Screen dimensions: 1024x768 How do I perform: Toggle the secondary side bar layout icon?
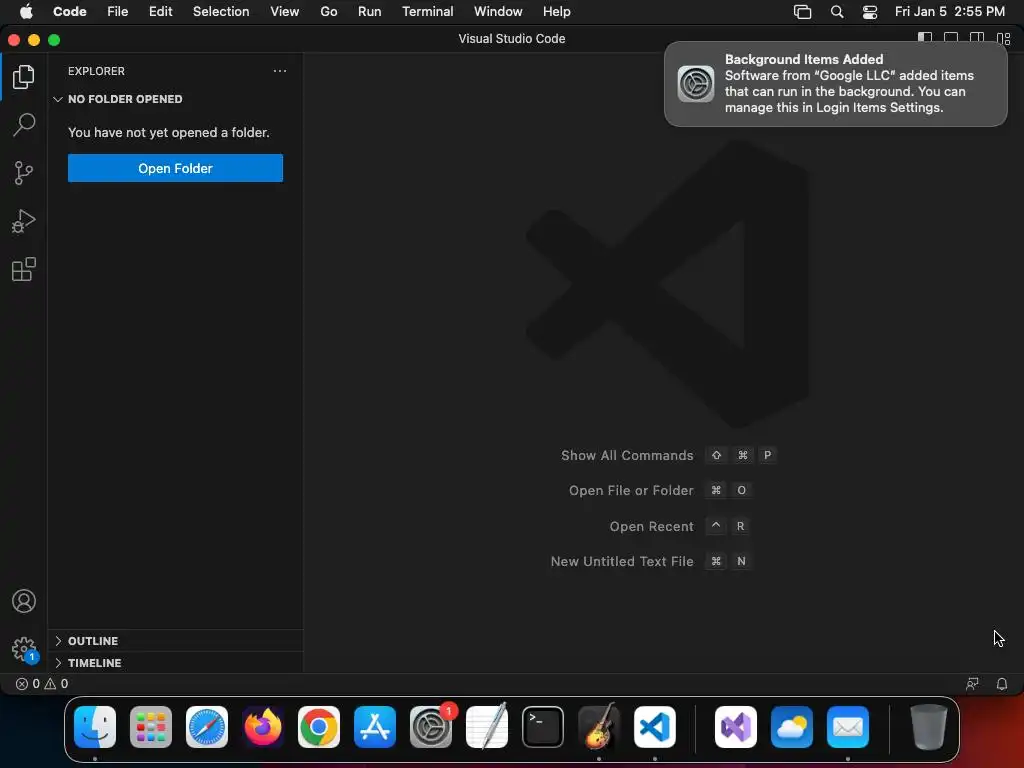(977, 39)
